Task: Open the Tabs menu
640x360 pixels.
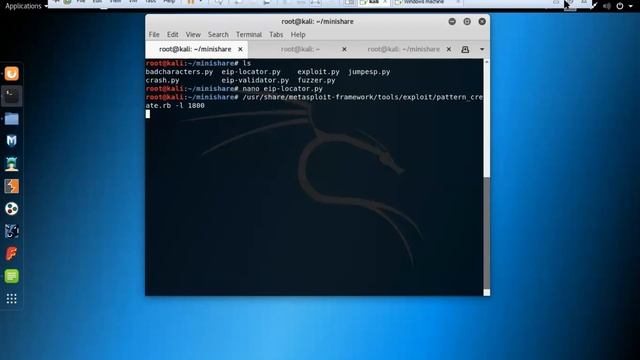Action: point(276,35)
